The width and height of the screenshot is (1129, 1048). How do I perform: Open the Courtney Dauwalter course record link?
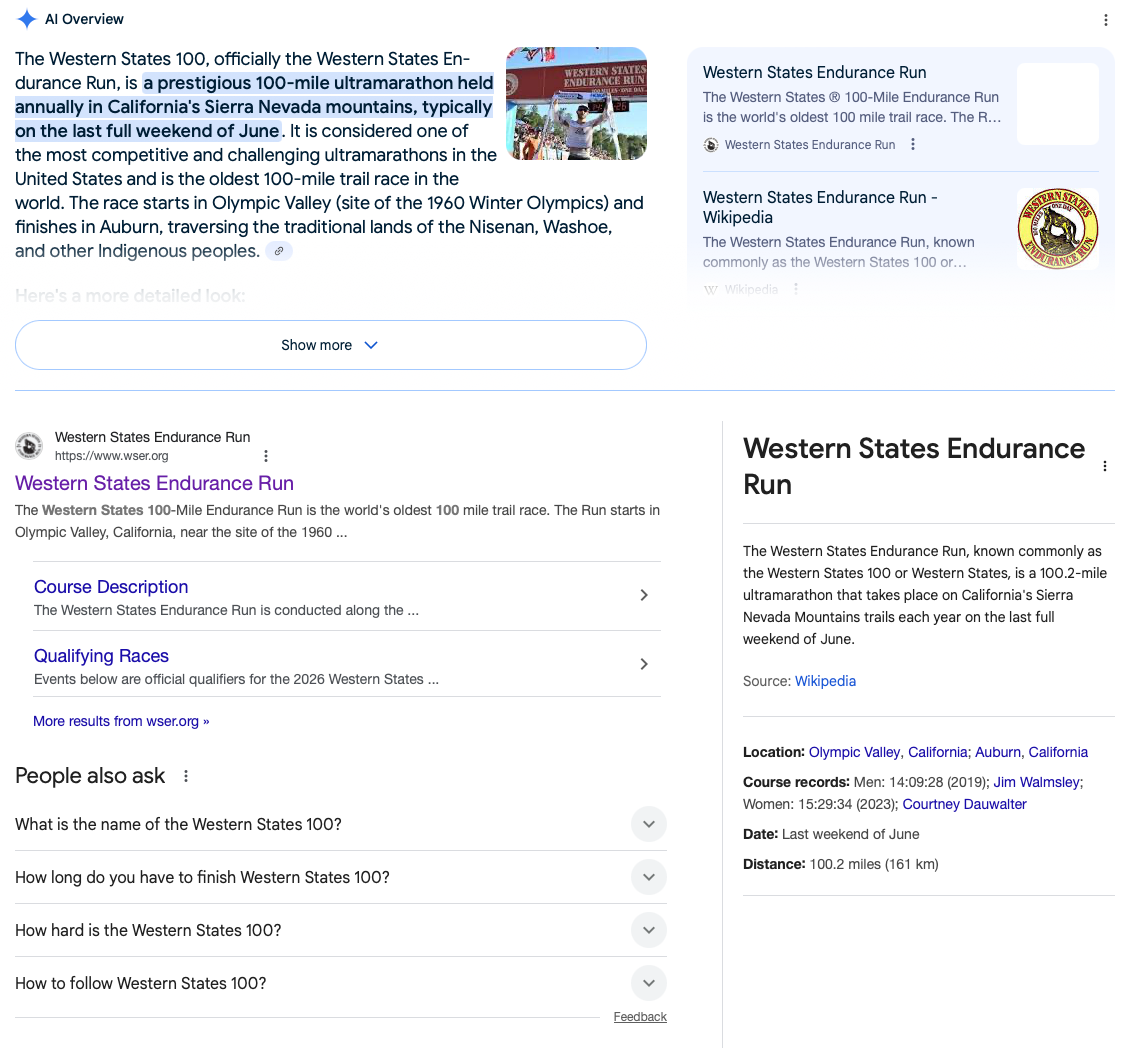[964, 804]
